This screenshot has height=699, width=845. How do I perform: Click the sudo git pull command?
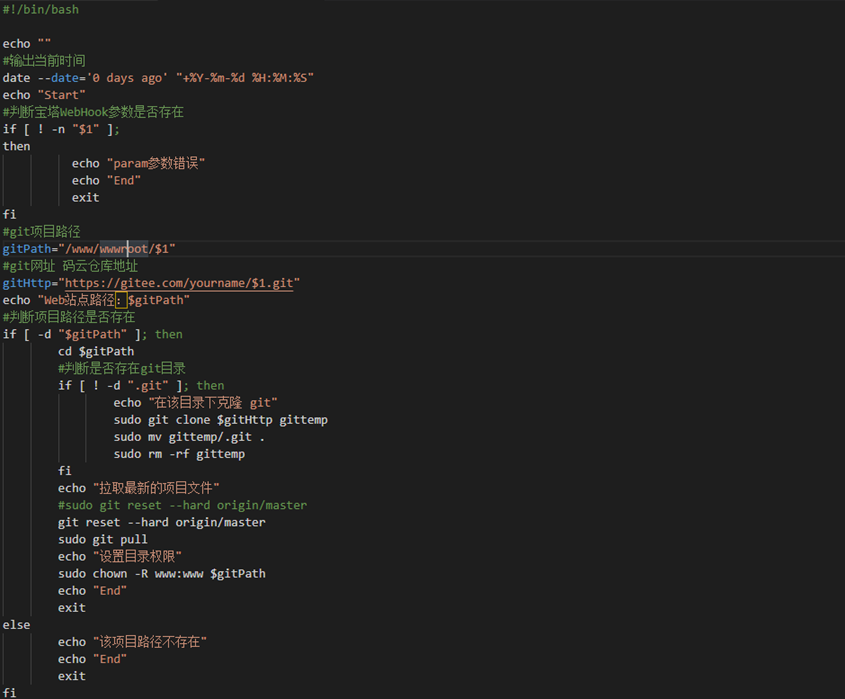[x=103, y=539]
